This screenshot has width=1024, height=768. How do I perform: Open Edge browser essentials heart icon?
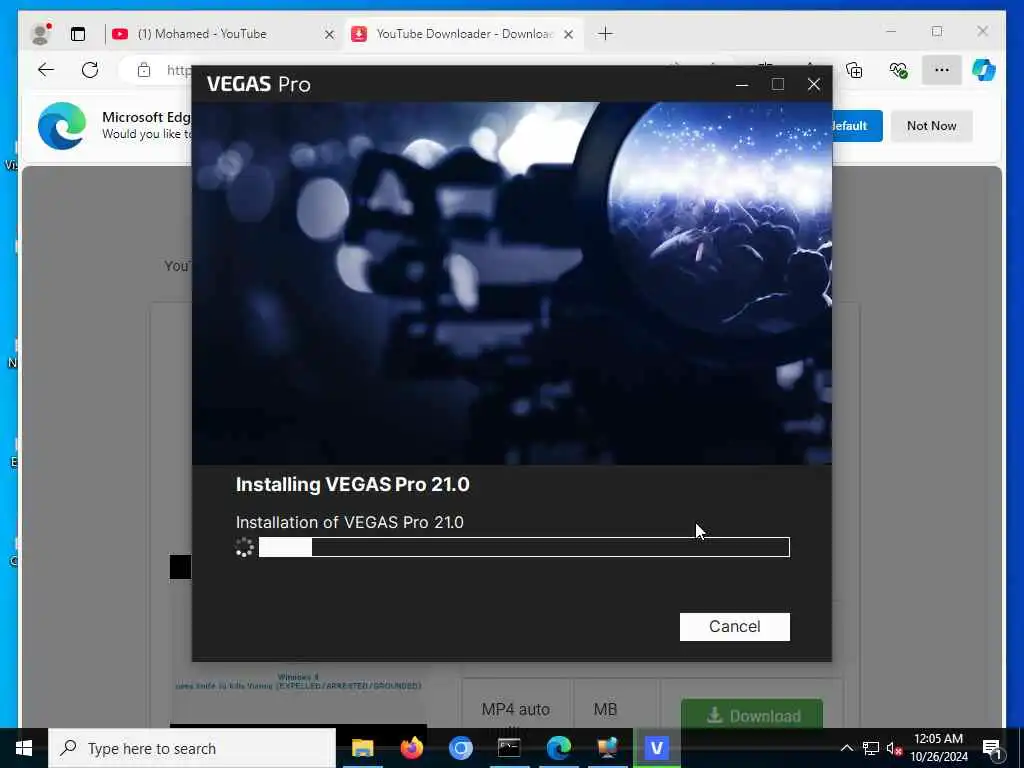coord(899,70)
